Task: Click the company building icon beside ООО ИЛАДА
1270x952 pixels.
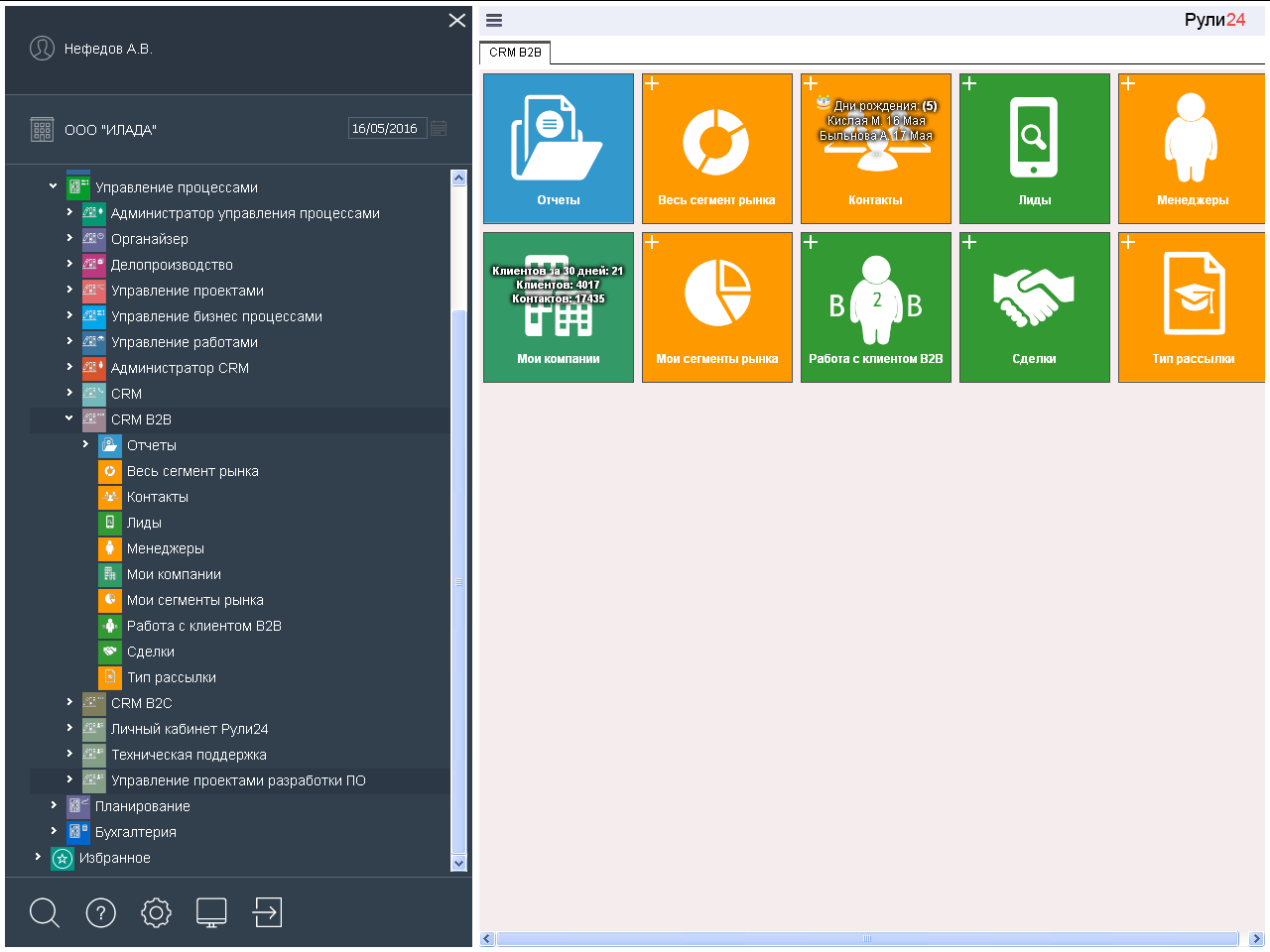Action: tap(42, 129)
